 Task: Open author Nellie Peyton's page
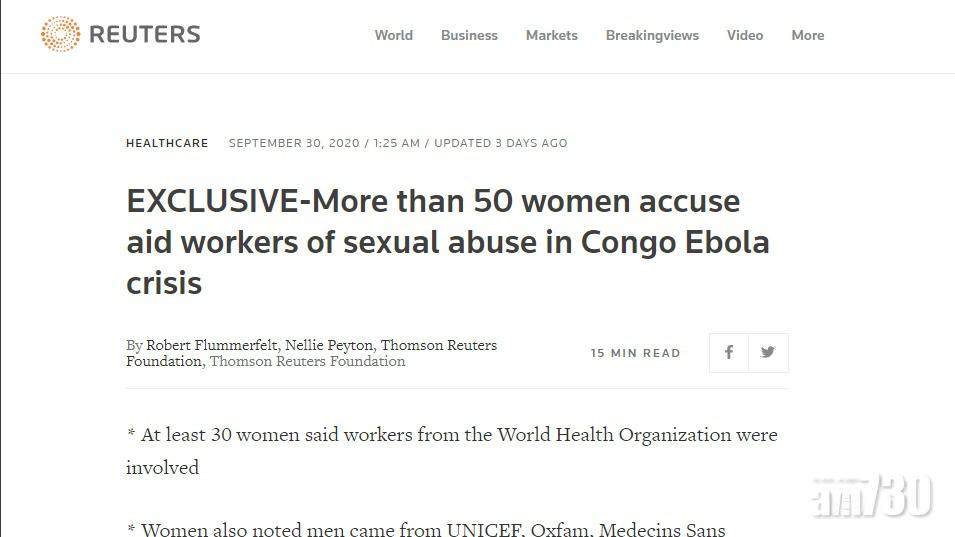point(329,345)
